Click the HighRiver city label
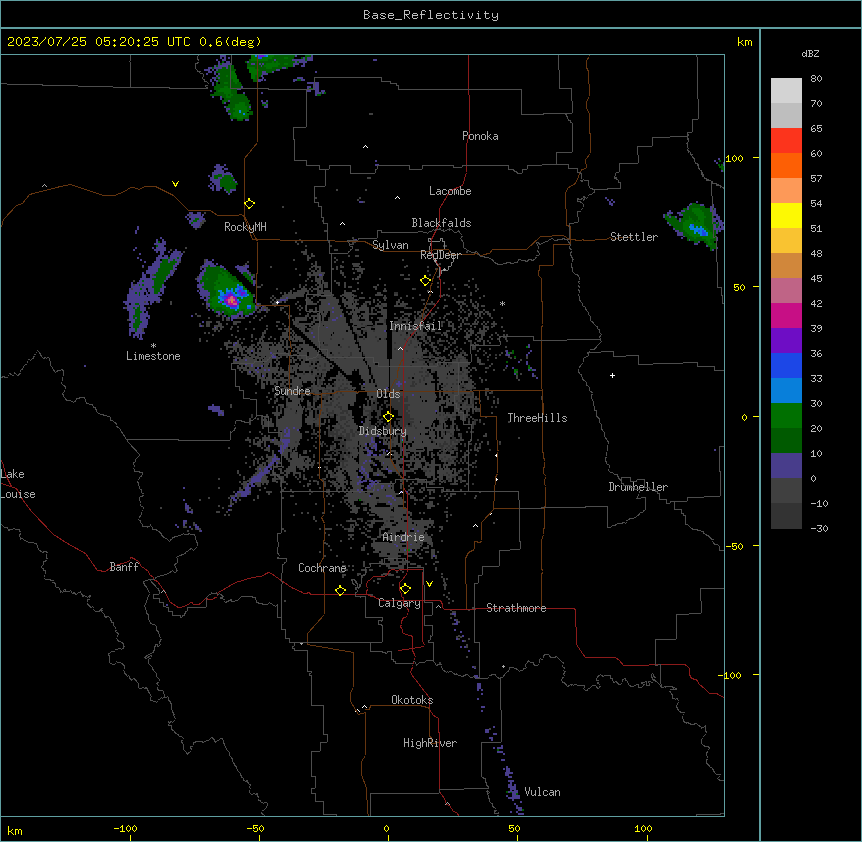 [430, 743]
